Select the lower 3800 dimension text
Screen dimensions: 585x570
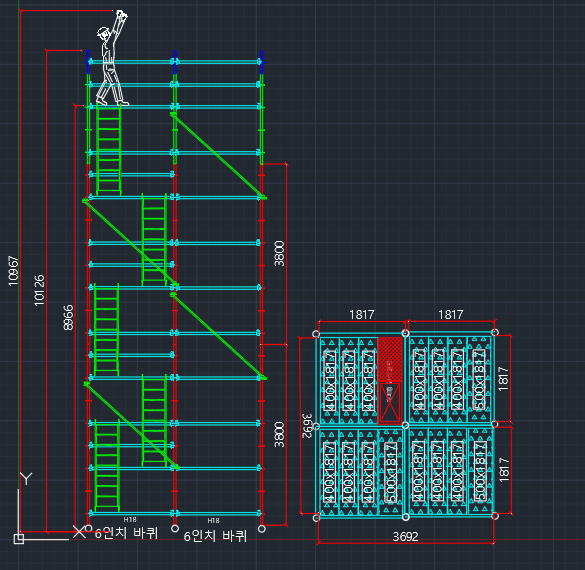(279, 434)
